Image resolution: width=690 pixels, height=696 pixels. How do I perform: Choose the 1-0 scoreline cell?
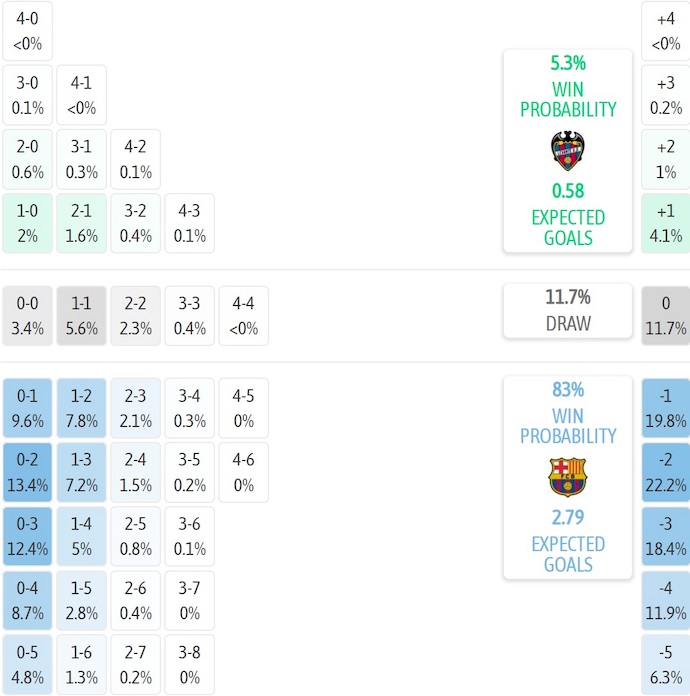point(28,223)
